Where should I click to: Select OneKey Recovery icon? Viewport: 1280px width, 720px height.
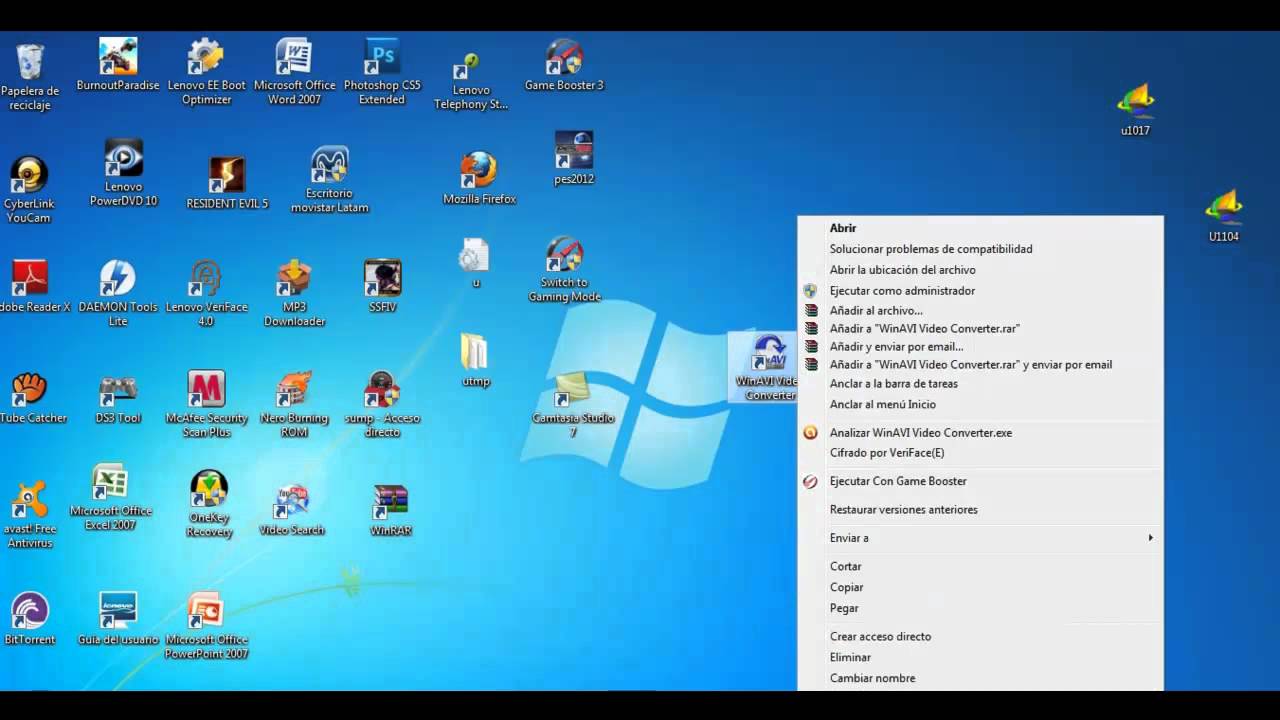[x=209, y=504]
